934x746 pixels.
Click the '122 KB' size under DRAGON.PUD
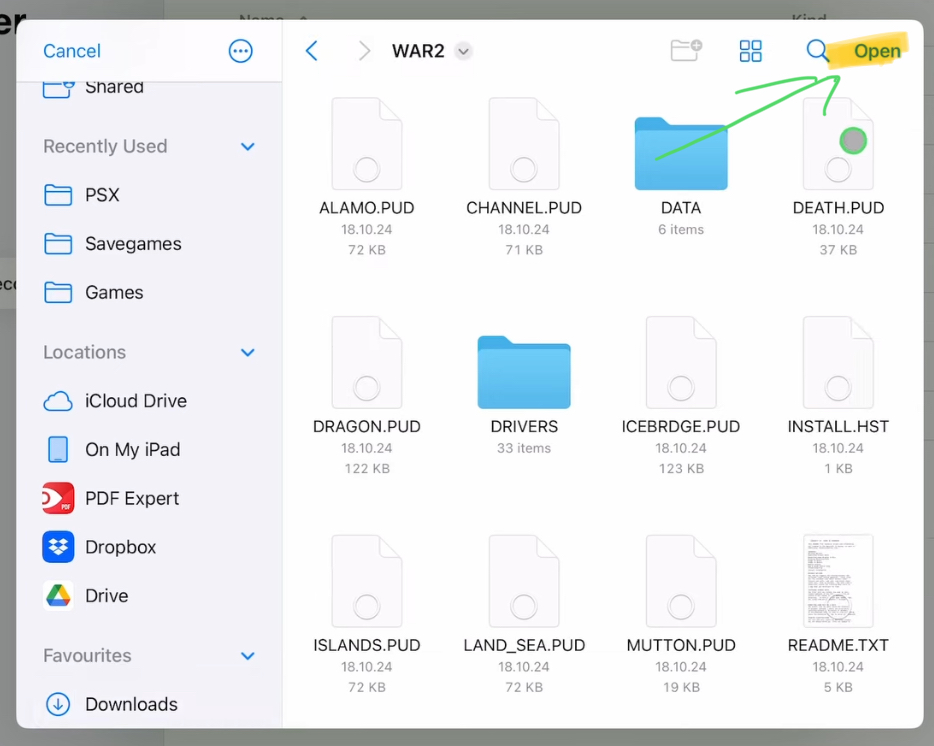(367, 469)
